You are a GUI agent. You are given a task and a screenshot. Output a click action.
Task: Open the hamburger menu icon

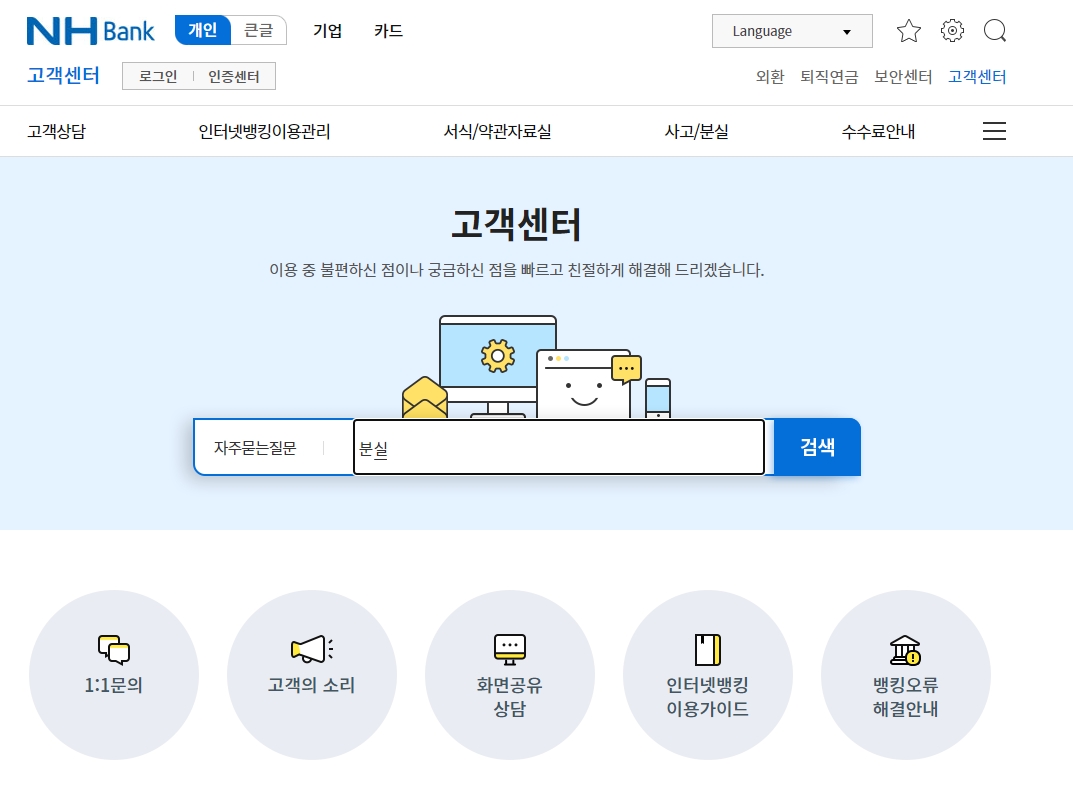click(x=994, y=130)
